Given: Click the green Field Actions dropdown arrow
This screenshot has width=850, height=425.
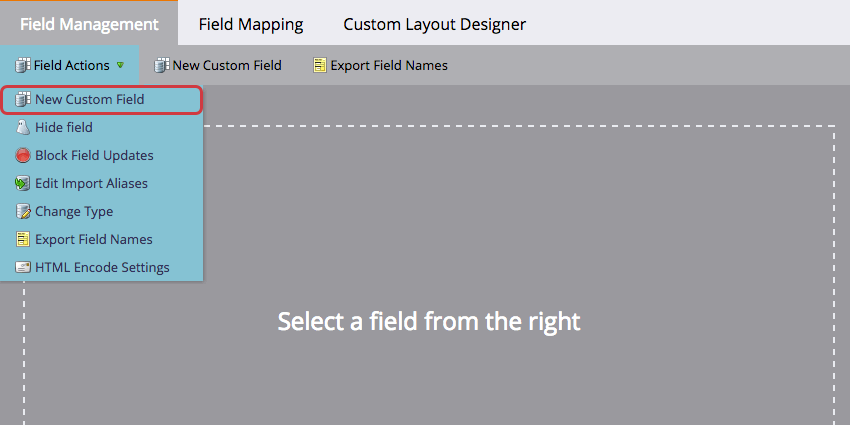Looking at the screenshot, I should [x=120, y=66].
